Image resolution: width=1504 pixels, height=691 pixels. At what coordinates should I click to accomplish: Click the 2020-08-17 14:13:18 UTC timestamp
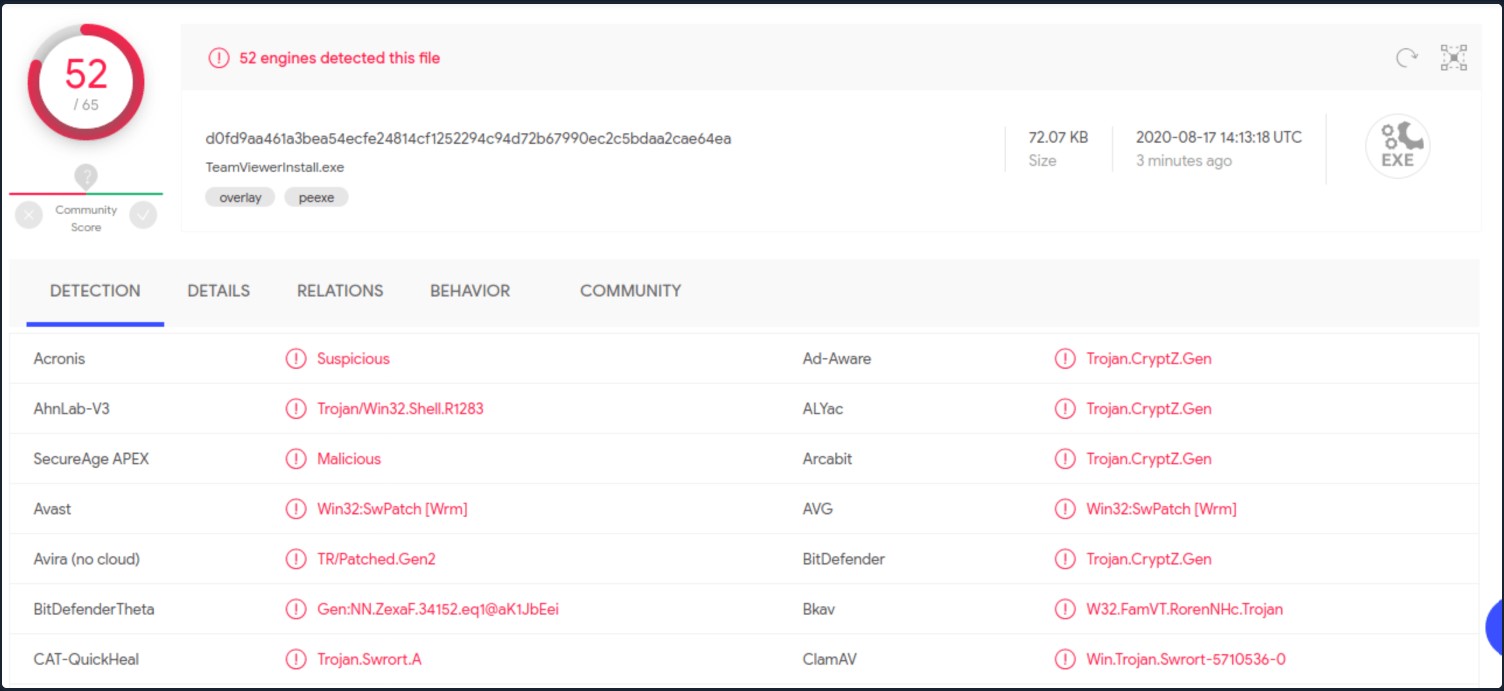pos(1219,138)
